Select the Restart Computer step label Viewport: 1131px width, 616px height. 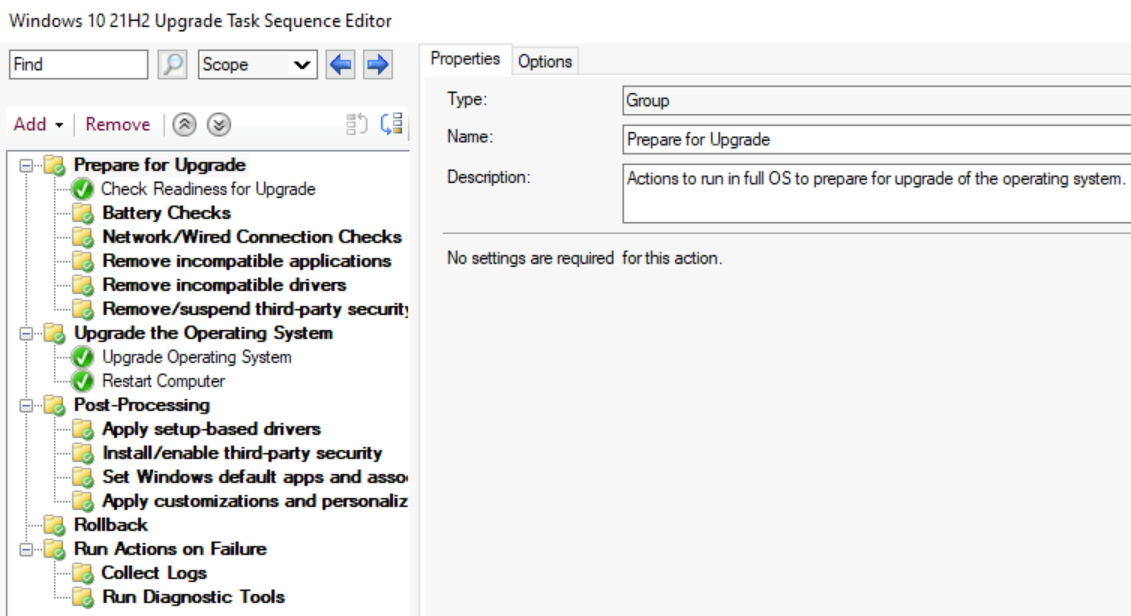[x=164, y=381]
